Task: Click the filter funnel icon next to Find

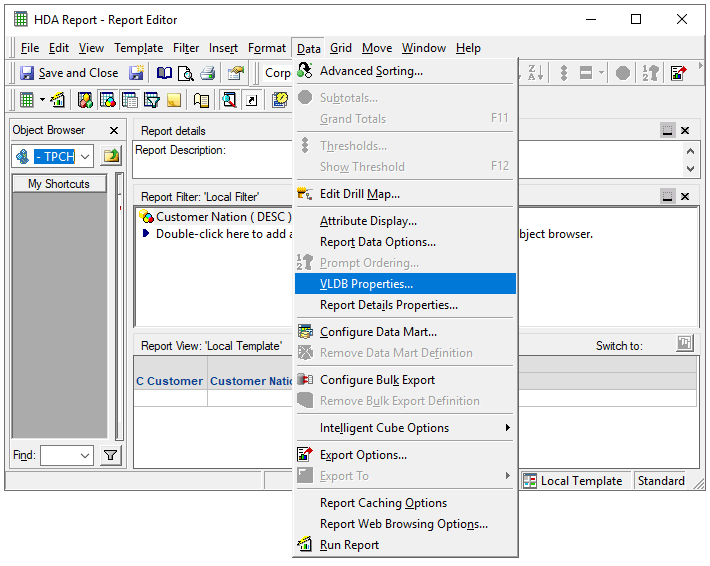Action: pyautogui.click(x=110, y=456)
